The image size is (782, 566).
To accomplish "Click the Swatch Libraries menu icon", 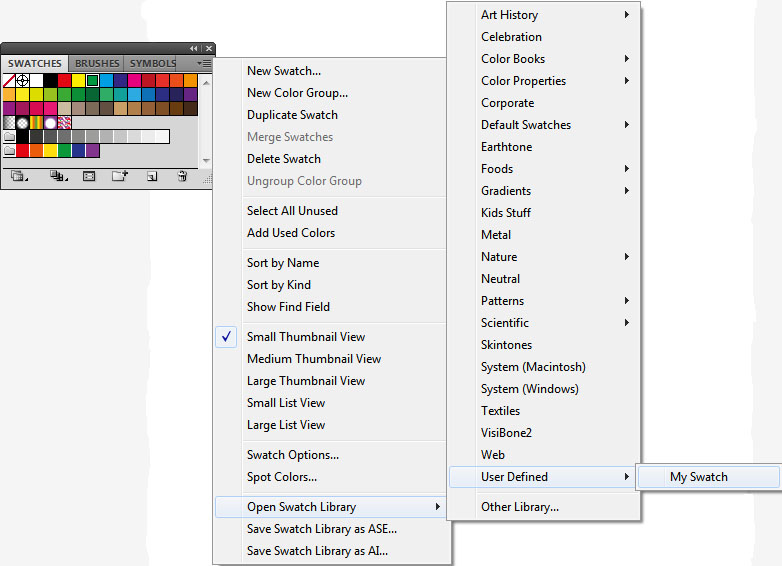I will [18, 176].
